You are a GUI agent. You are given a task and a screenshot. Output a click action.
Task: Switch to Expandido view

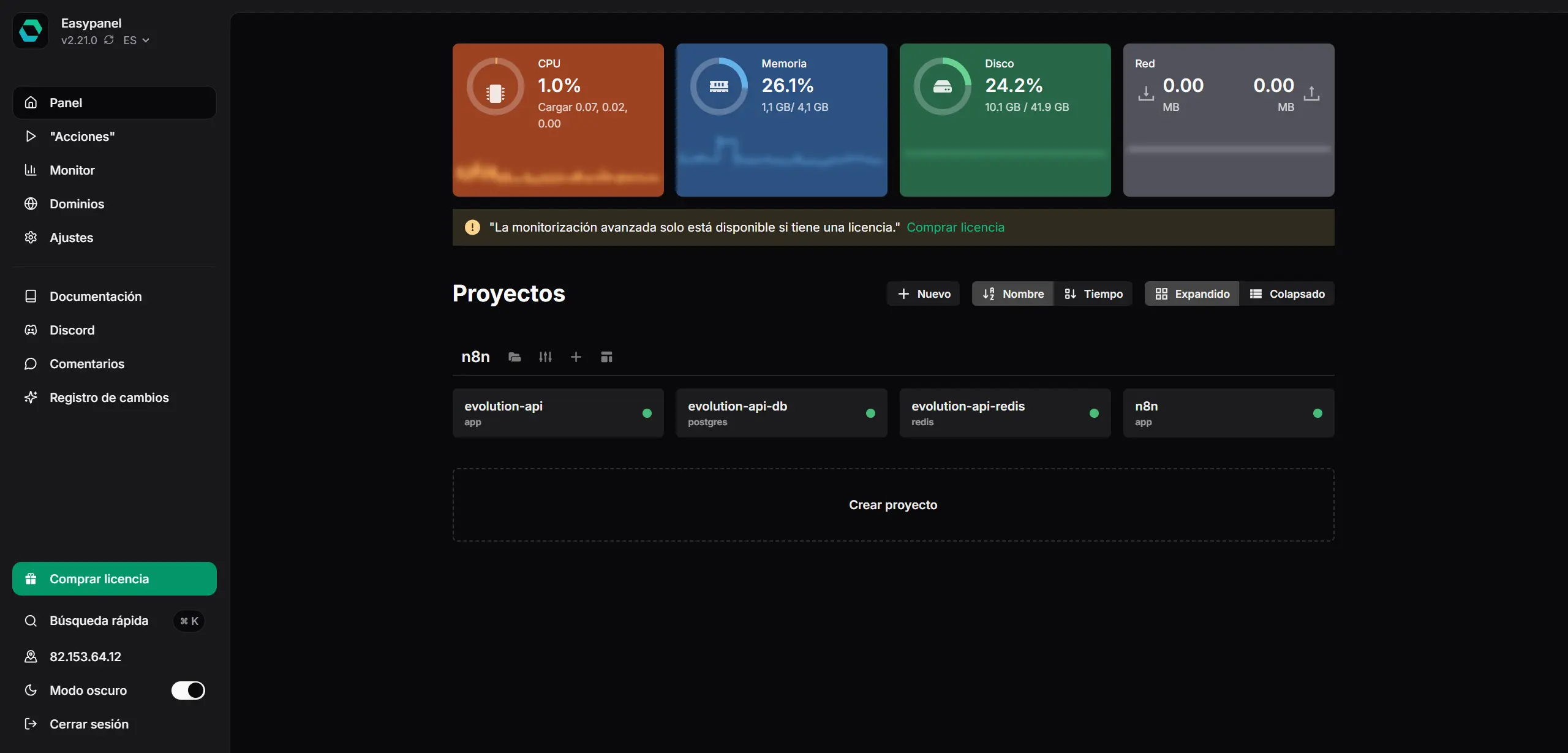pos(1192,293)
